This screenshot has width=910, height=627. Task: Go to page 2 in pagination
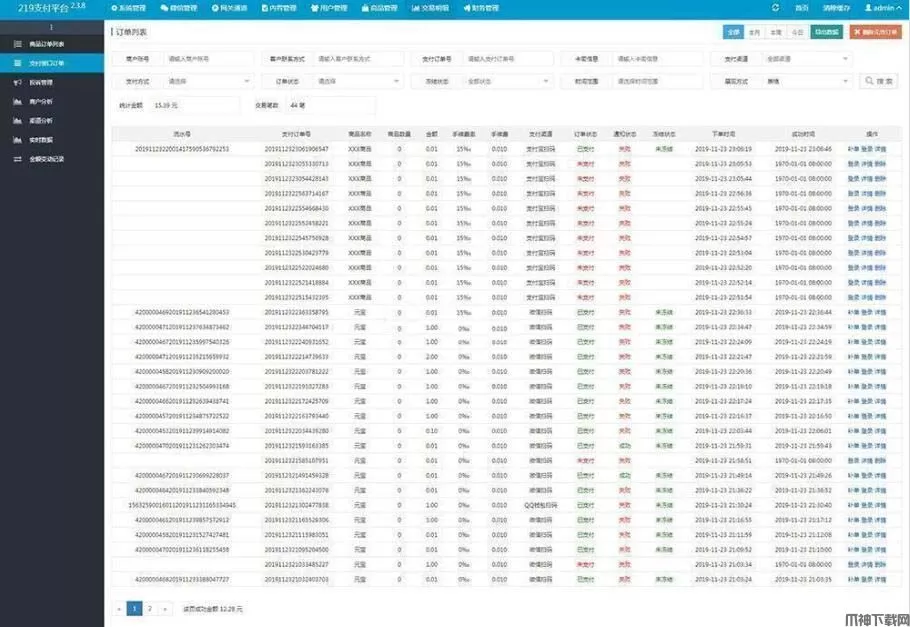tap(149, 608)
